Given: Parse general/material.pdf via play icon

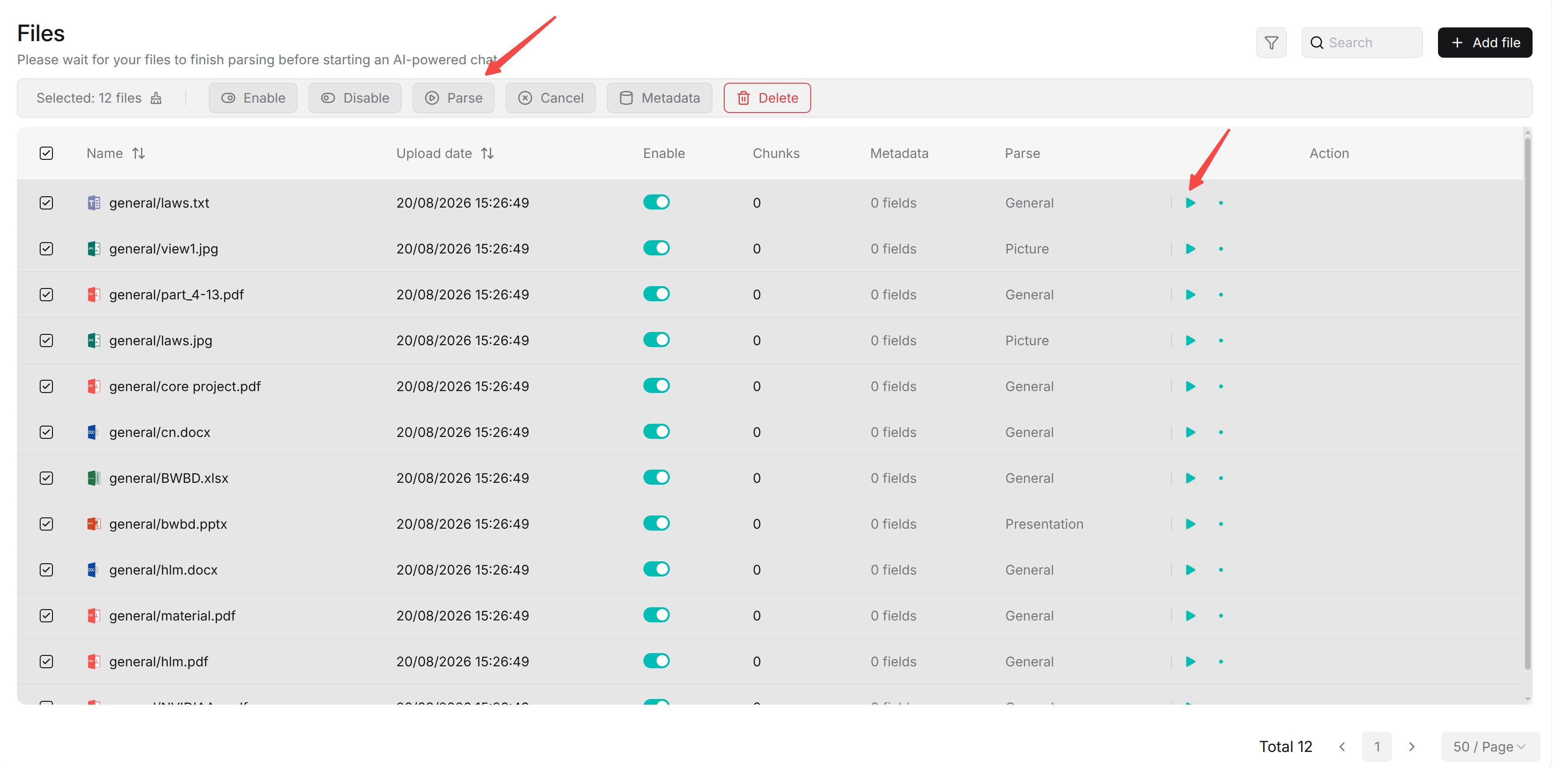Looking at the screenshot, I should click(x=1190, y=616).
